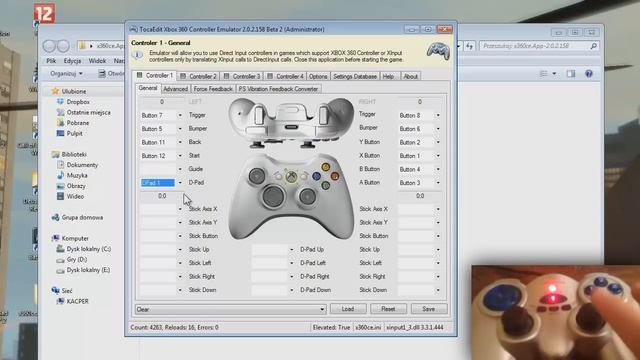Click the Xbox guide button on controller image
Image resolution: width=640 pixels, height=360 pixels.
click(291, 177)
